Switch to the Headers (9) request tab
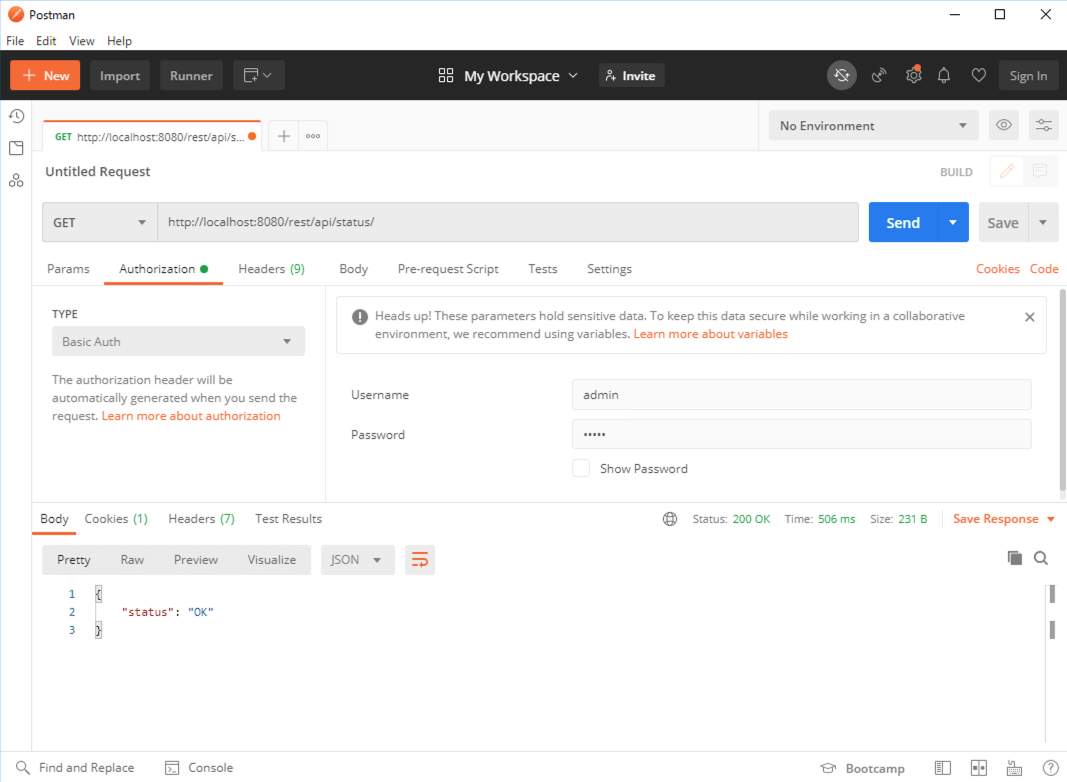The width and height of the screenshot is (1067, 782). point(271,268)
